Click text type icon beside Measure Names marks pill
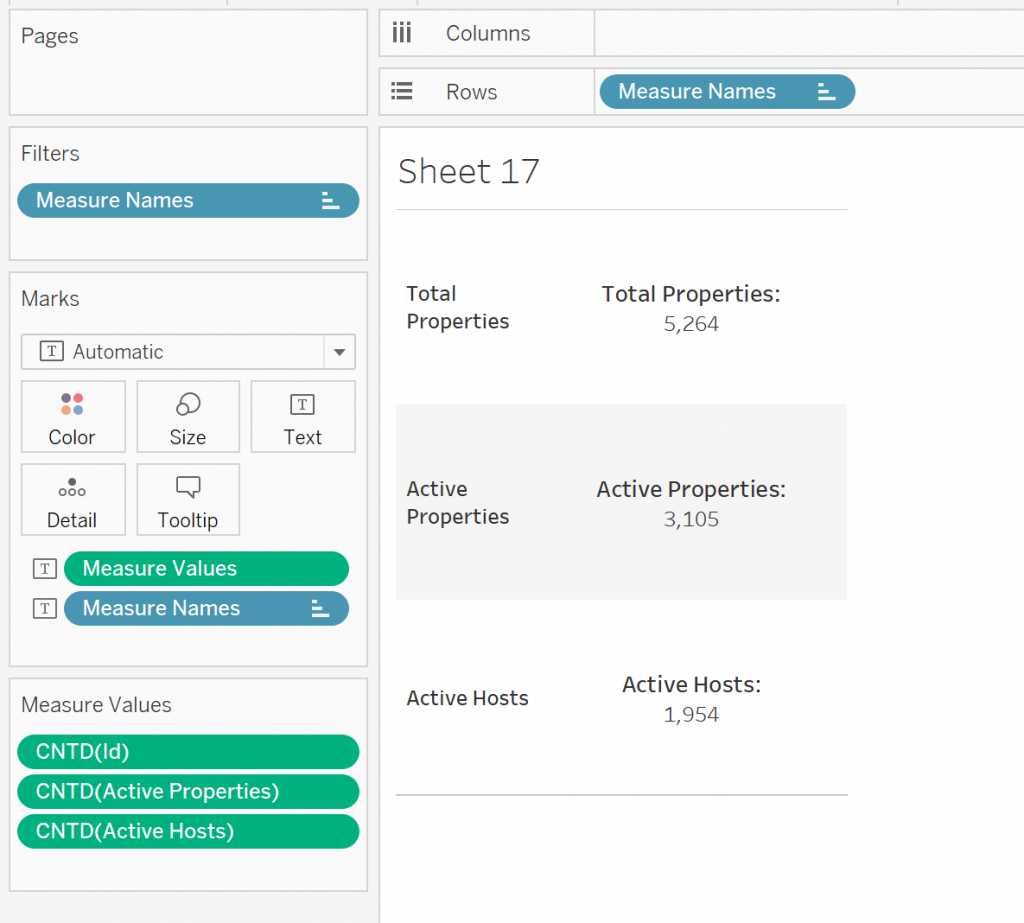The width and height of the screenshot is (1024, 923). pos(45,609)
